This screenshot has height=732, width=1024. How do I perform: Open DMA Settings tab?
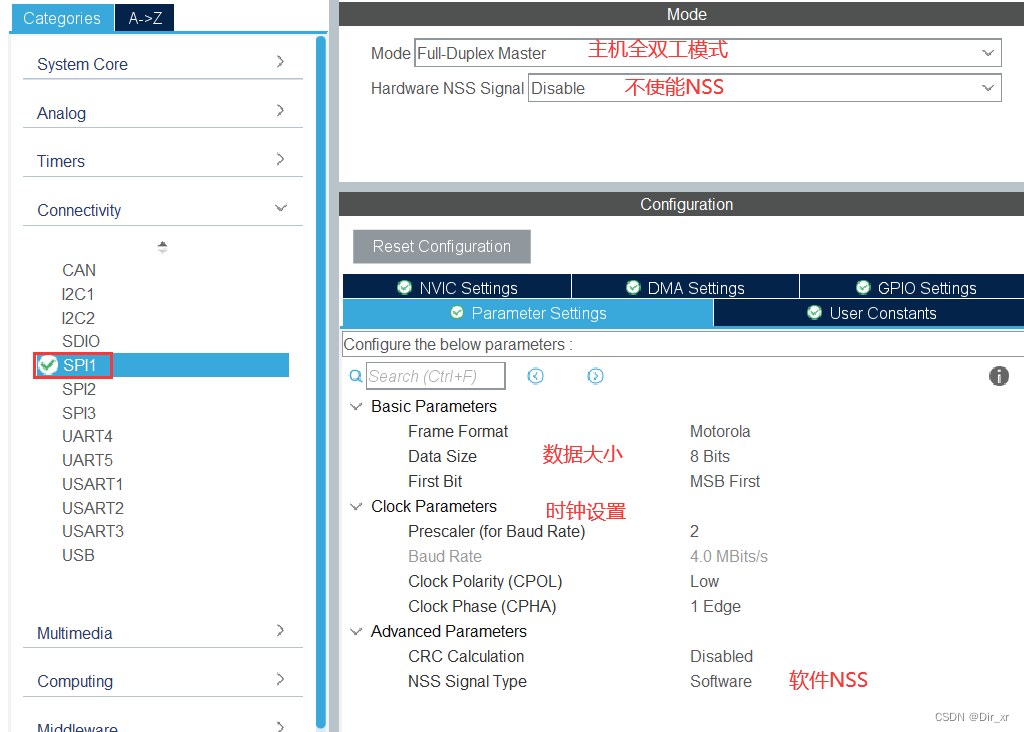pos(686,287)
